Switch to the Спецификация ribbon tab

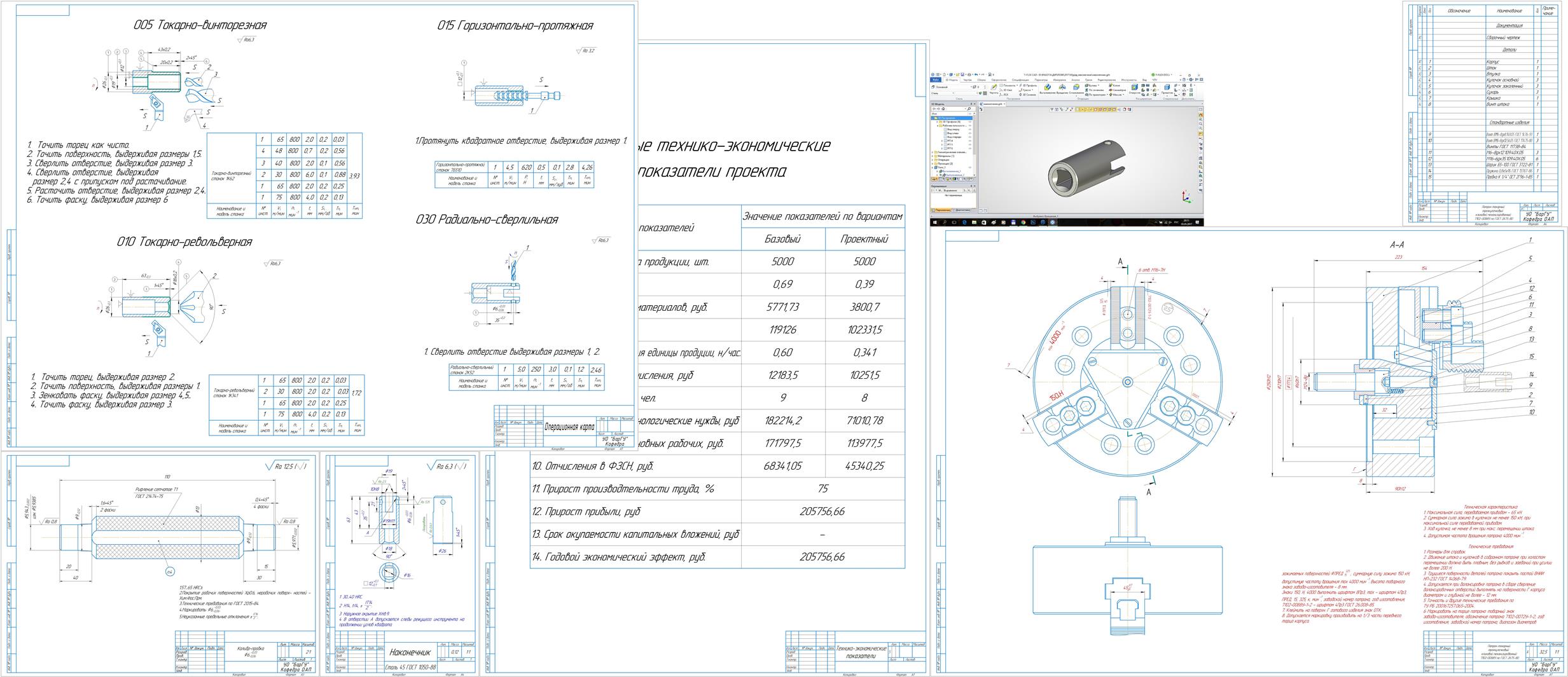(1020, 80)
